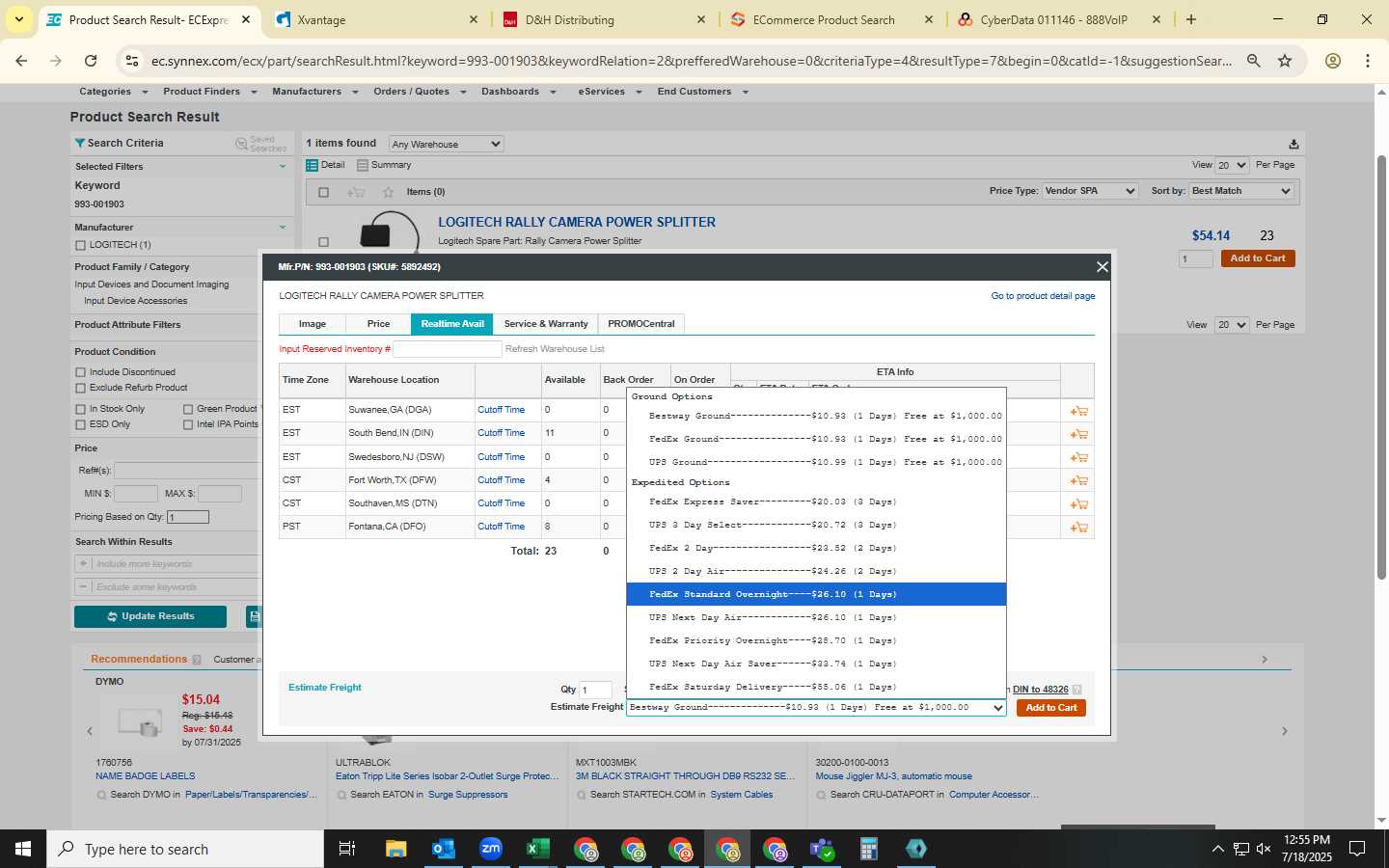The width and height of the screenshot is (1389, 868).
Task: Switch to the PROMOCentral tab
Action: [x=641, y=324]
